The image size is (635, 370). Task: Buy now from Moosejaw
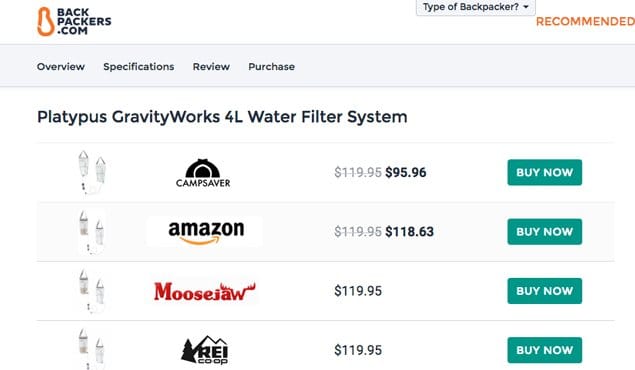(545, 291)
